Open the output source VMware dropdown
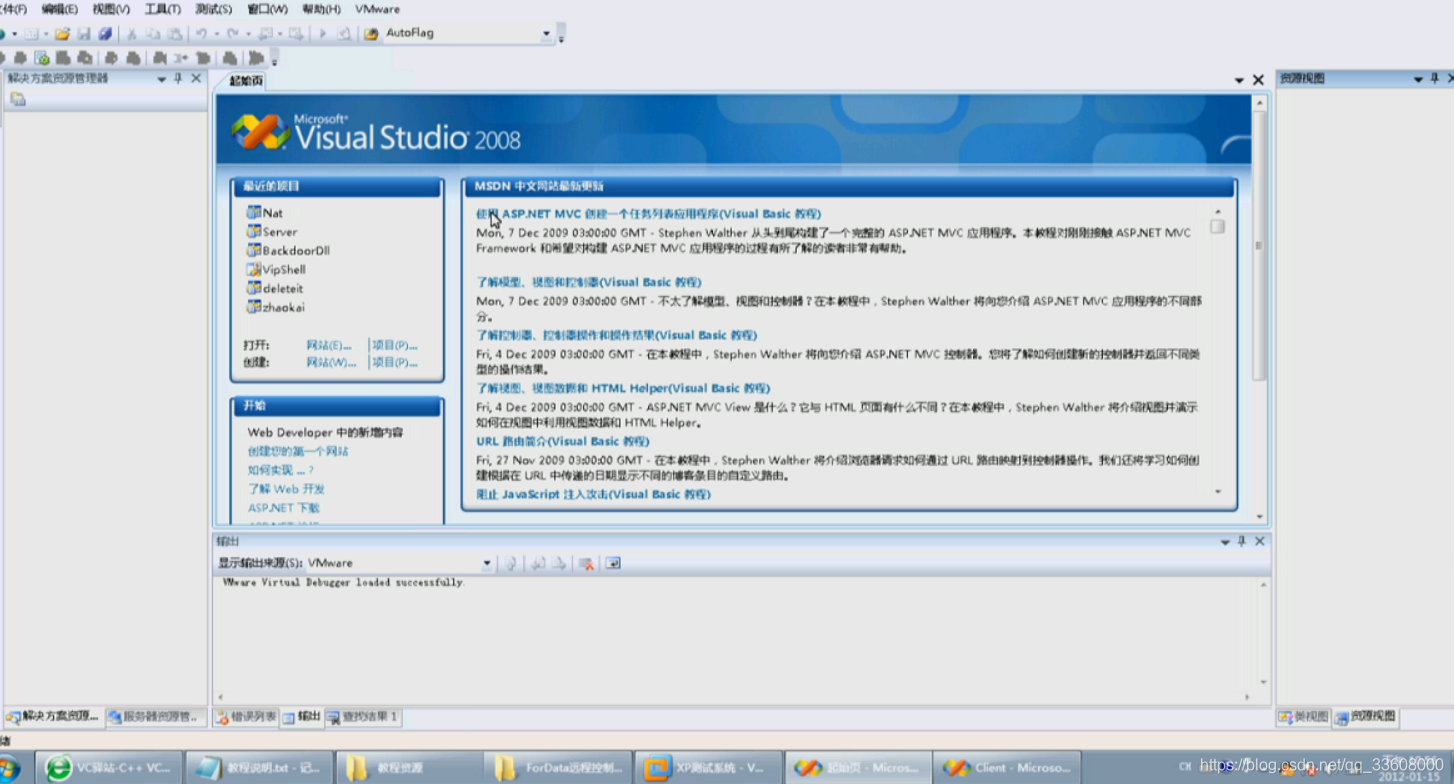This screenshot has height=784, width=1454. (487, 563)
